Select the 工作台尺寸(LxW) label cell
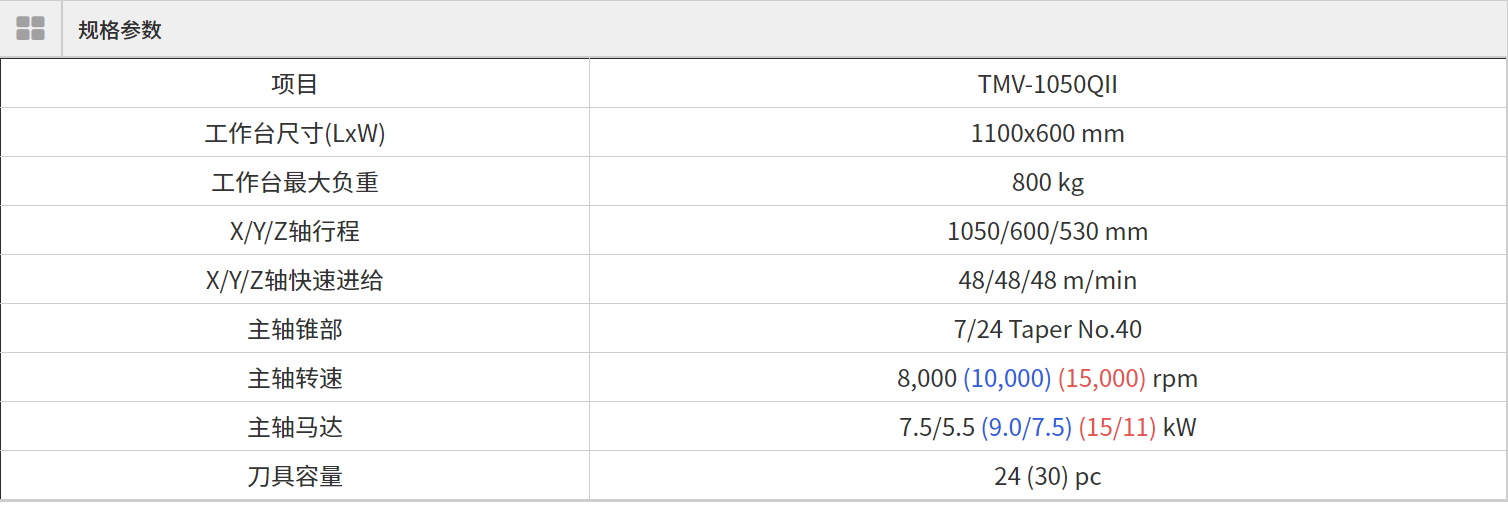 click(294, 134)
